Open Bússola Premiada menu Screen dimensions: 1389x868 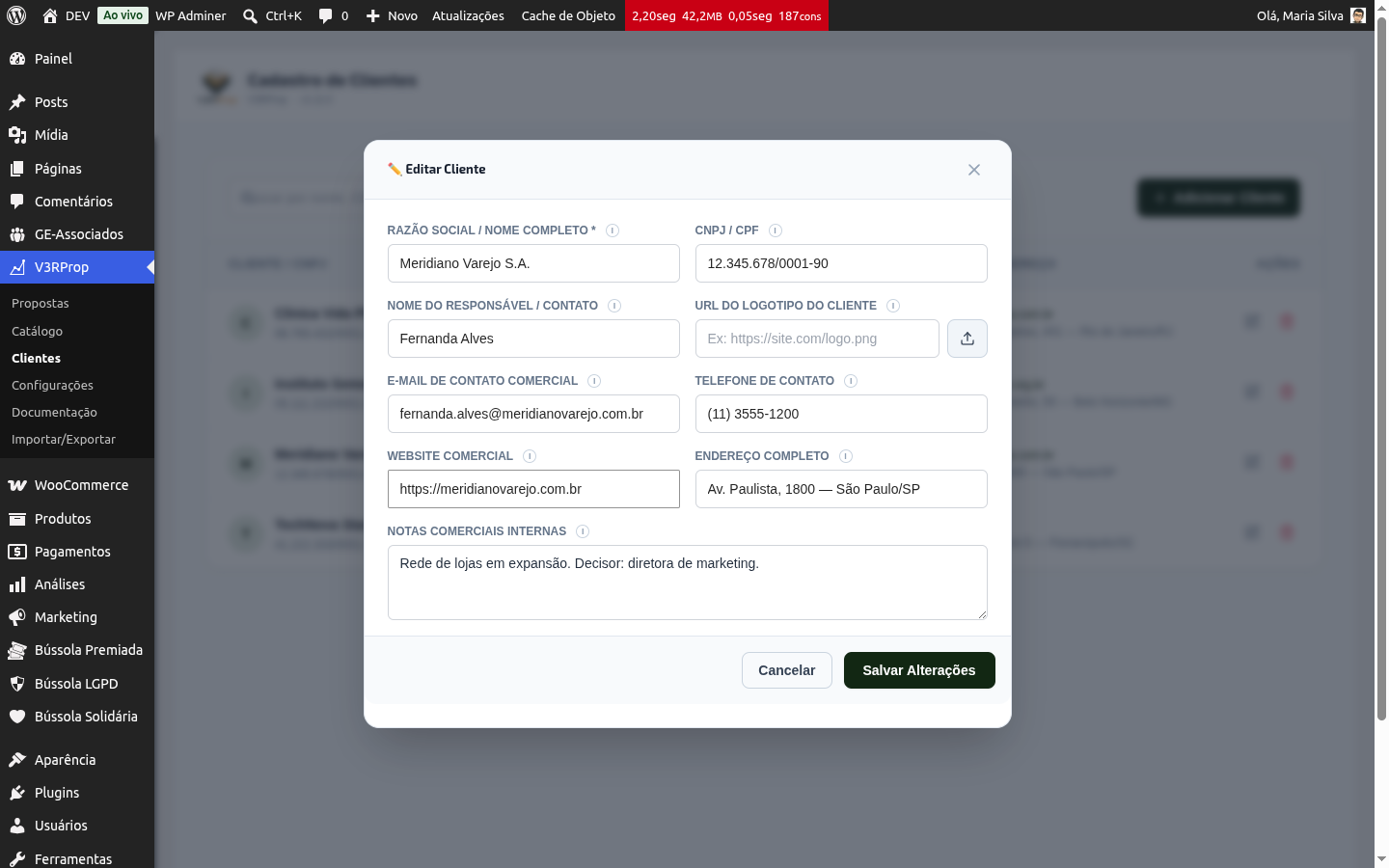click(x=77, y=650)
